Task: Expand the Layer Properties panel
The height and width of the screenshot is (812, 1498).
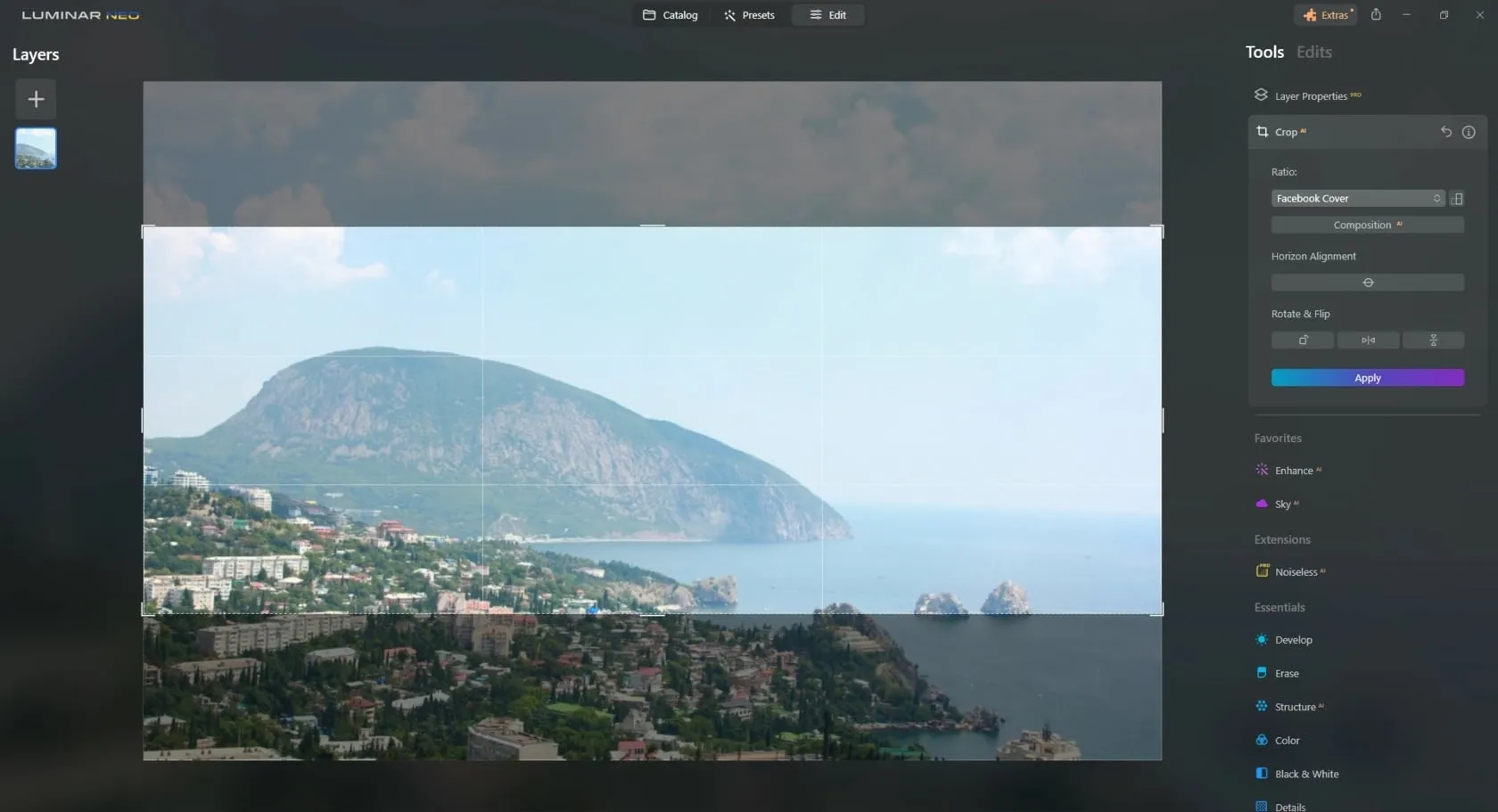Action: [x=1310, y=96]
